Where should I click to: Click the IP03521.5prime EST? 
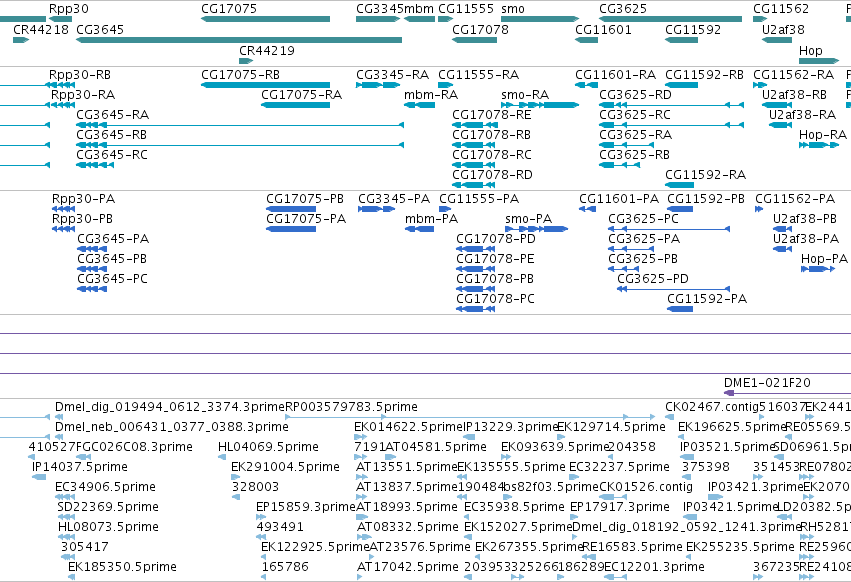(685, 457)
